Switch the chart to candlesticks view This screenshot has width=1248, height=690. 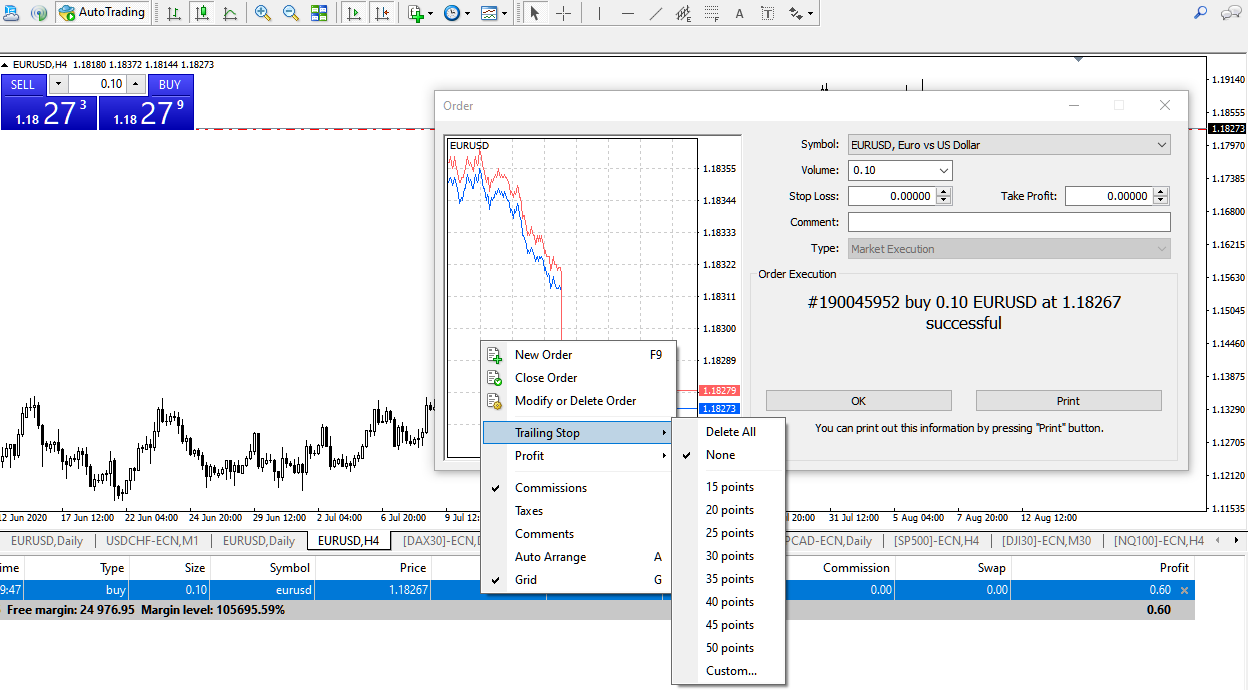point(203,13)
